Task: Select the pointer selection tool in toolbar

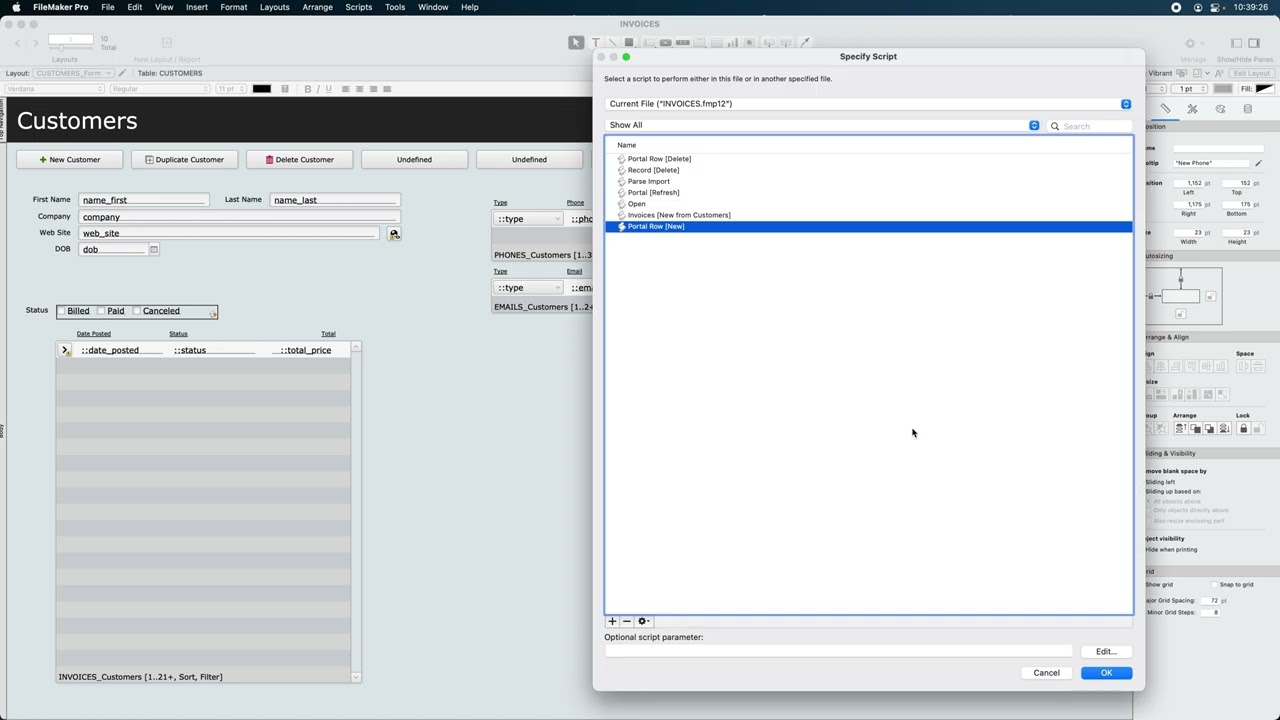Action: (x=576, y=42)
